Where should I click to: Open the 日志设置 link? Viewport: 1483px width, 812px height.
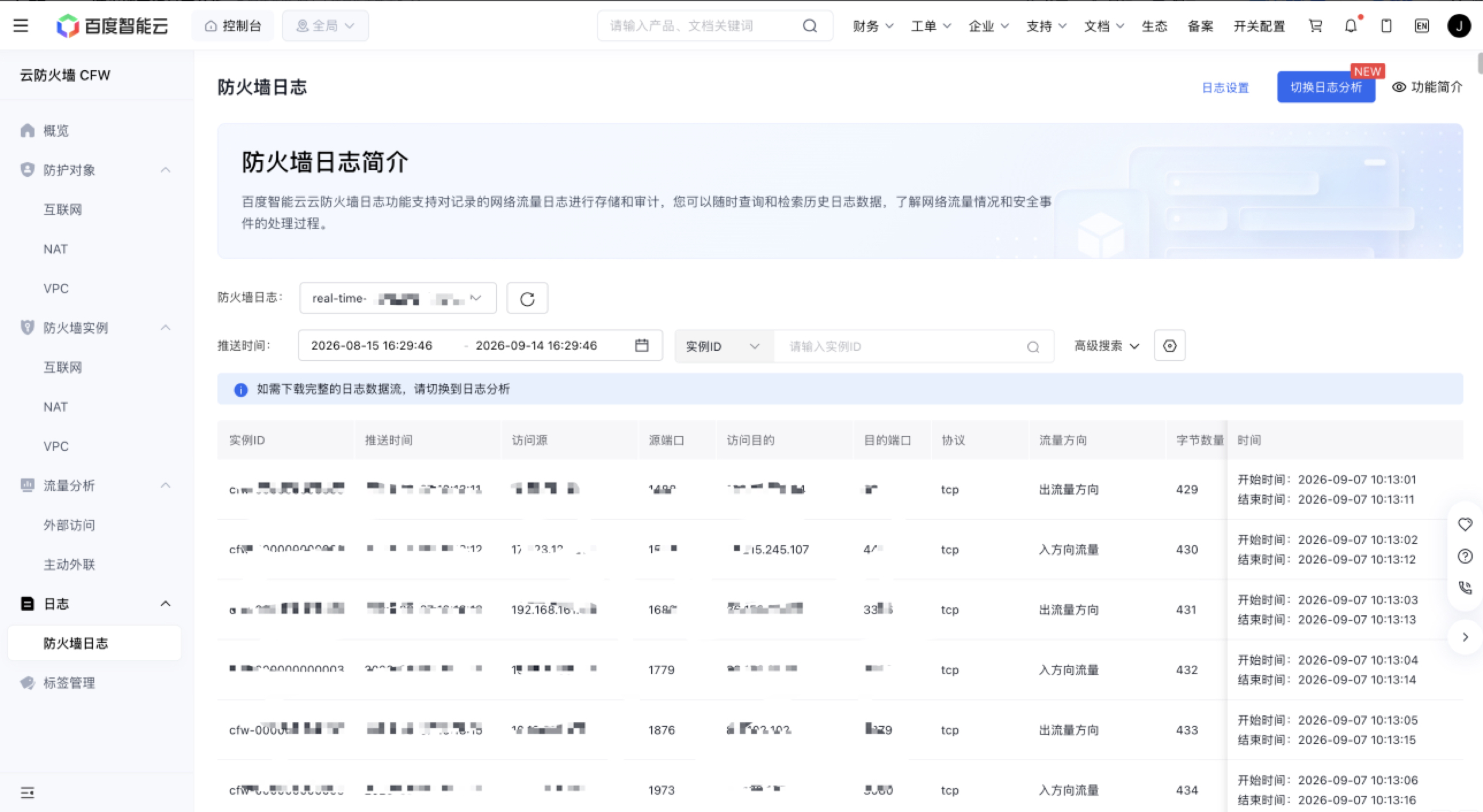coord(1226,87)
